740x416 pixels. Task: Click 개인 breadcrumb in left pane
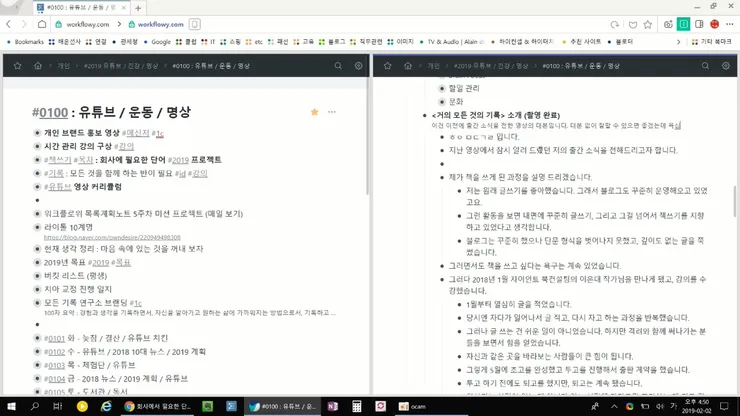(63, 66)
